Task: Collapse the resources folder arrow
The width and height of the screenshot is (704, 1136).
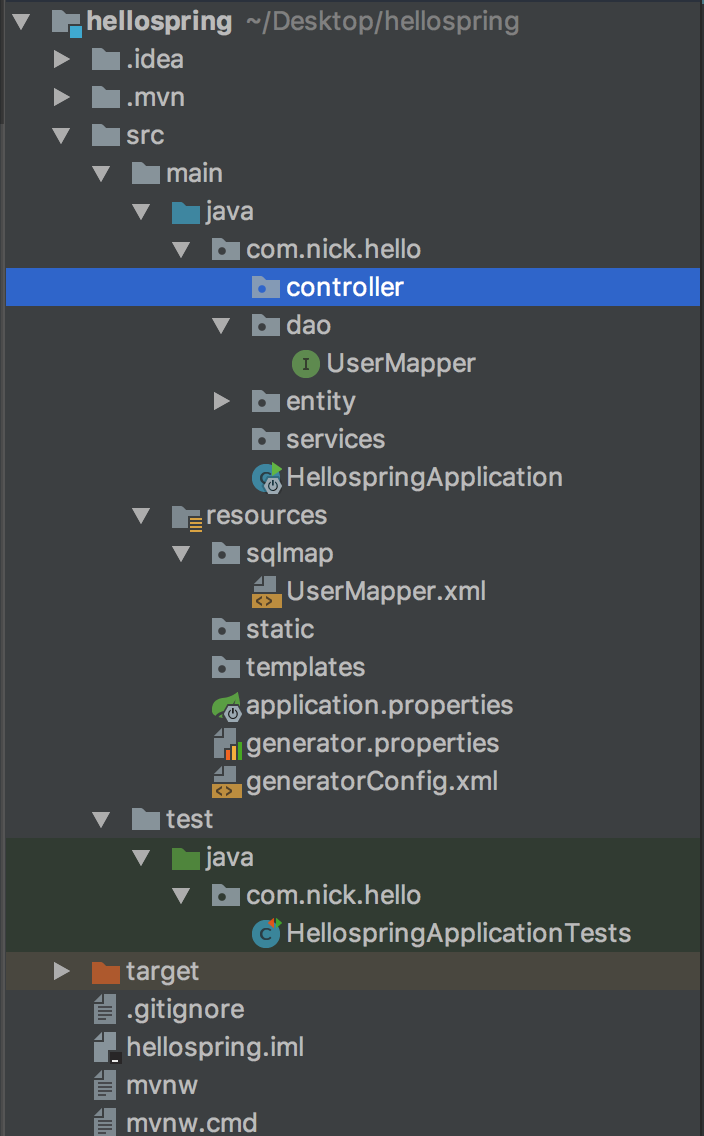Action: point(141,515)
